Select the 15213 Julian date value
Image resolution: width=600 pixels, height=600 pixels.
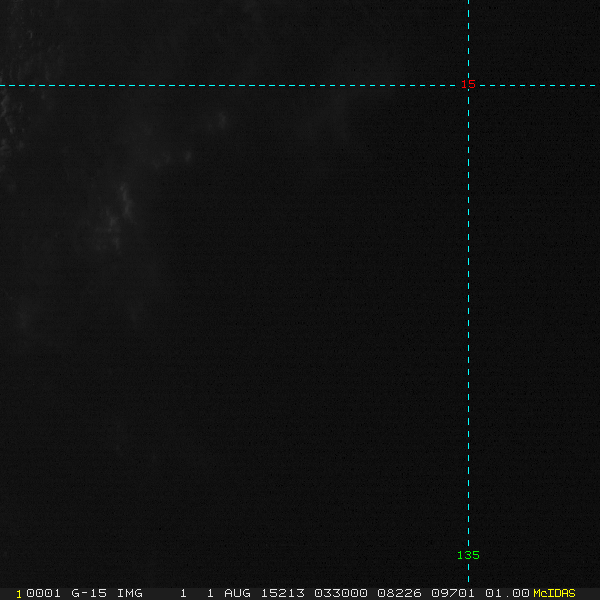pyautogui.click(x=283, y=593)
